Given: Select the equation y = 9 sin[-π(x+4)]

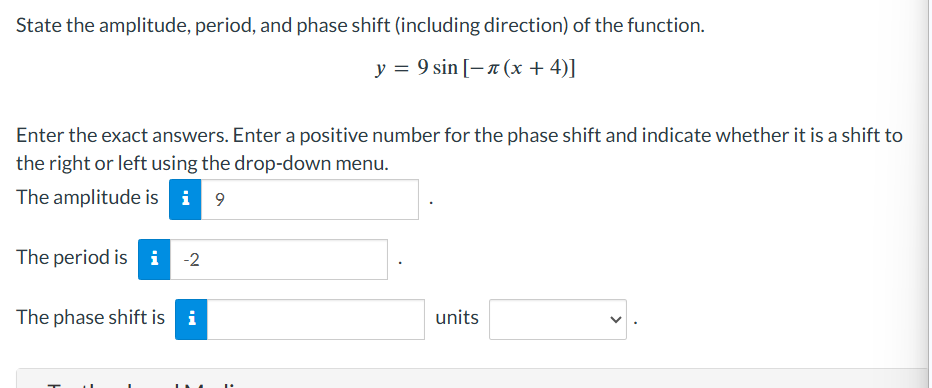Looking at the screenshot, I should coord(475,68).
